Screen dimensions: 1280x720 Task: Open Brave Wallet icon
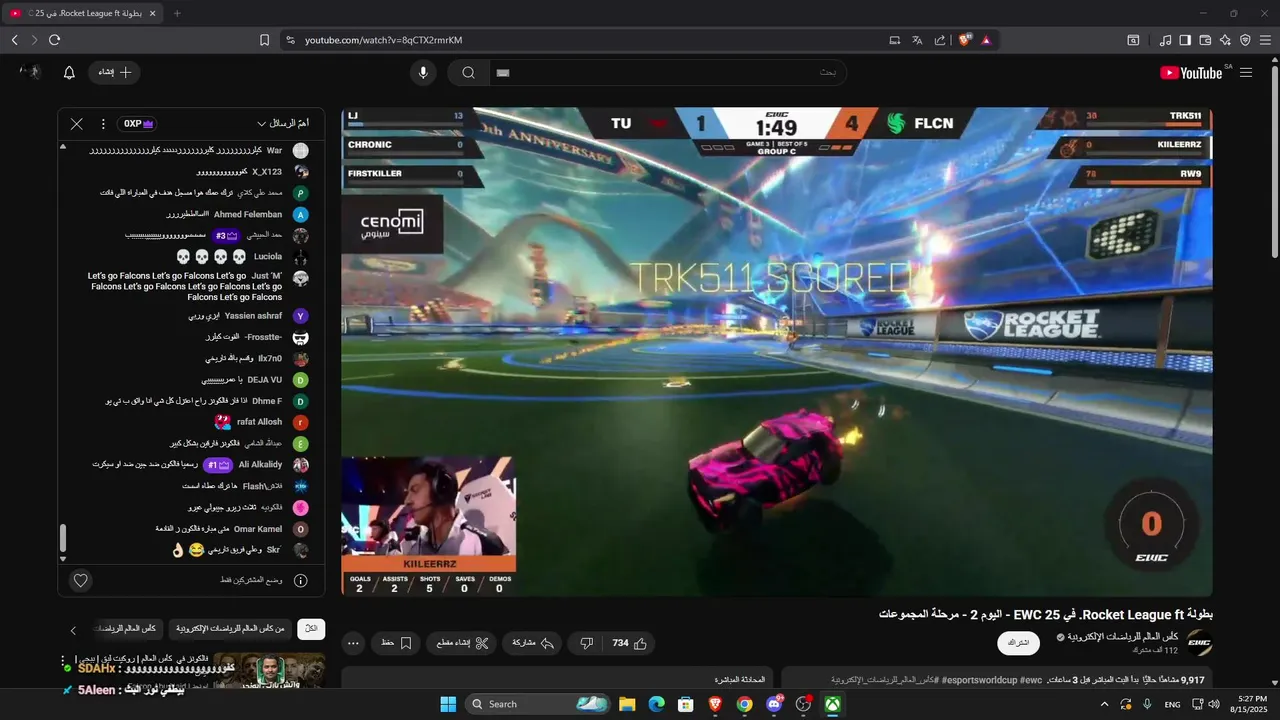click(1205, 40)
